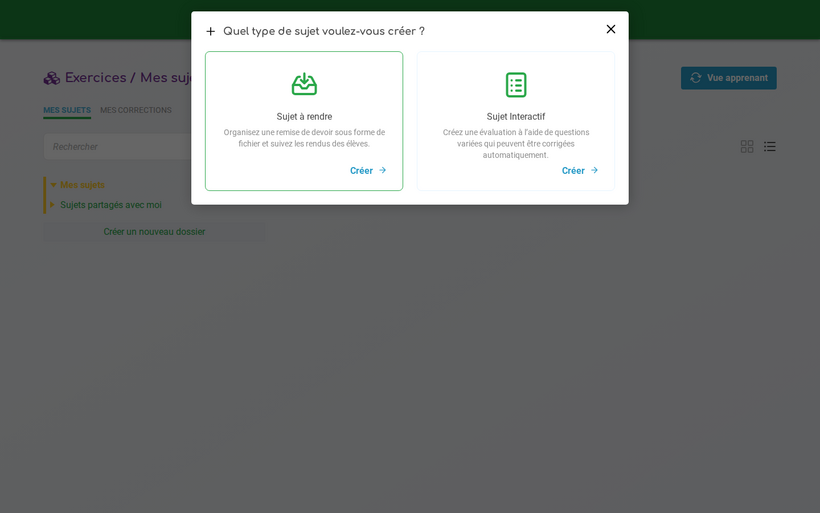Screen dimensions: 820x513
Task: Select Mes sujets tree item
Action: coord(82,185)
